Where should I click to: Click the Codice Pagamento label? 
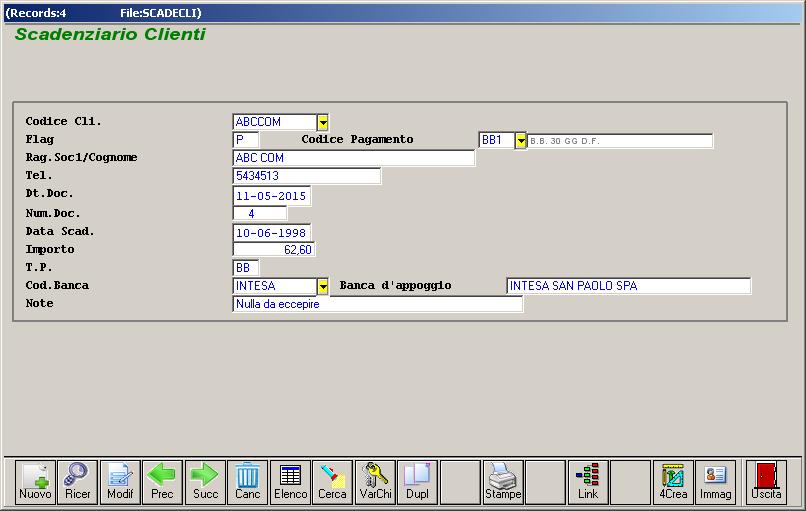357,139
